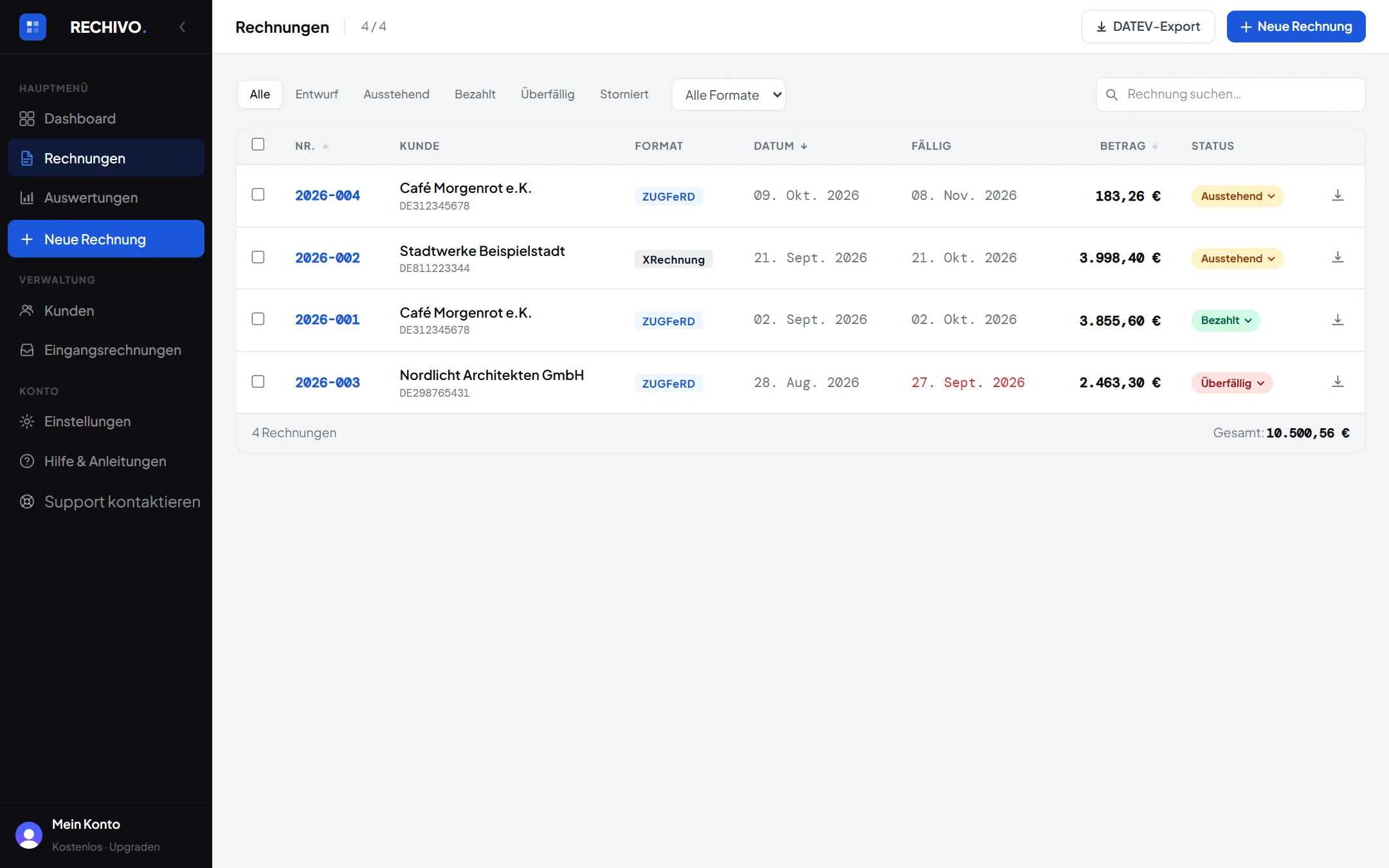
Task: Check the box for invoice 2026-004
Action: 258,194
